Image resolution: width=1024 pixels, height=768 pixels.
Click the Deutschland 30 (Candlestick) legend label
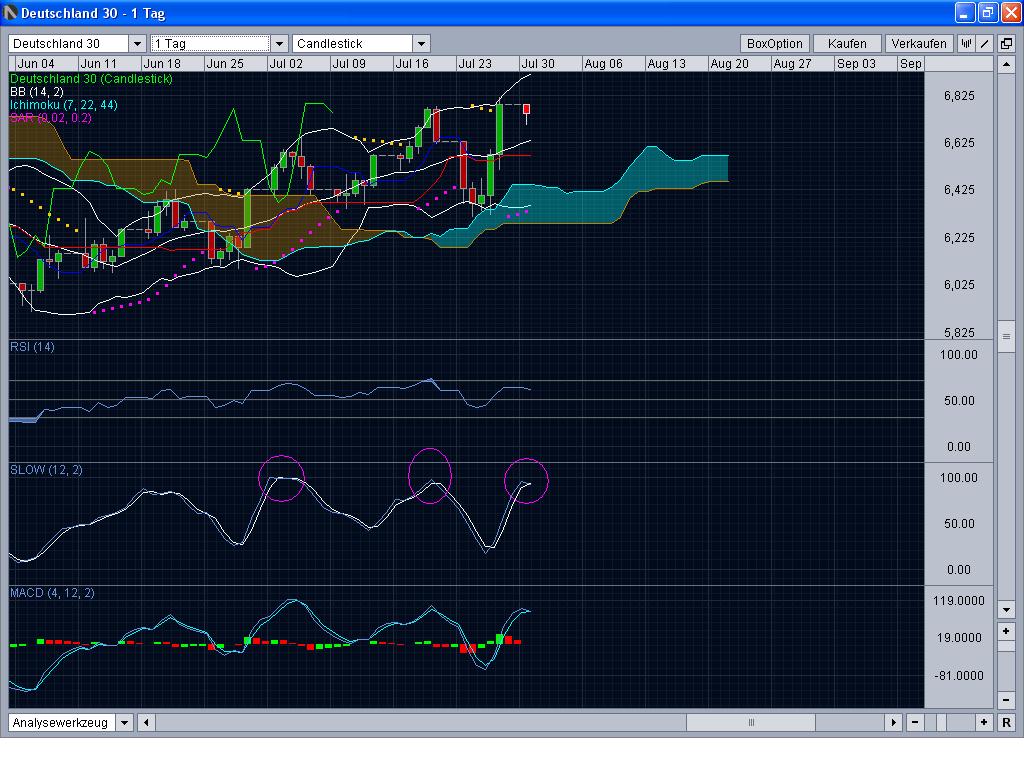tap(91, 79)
